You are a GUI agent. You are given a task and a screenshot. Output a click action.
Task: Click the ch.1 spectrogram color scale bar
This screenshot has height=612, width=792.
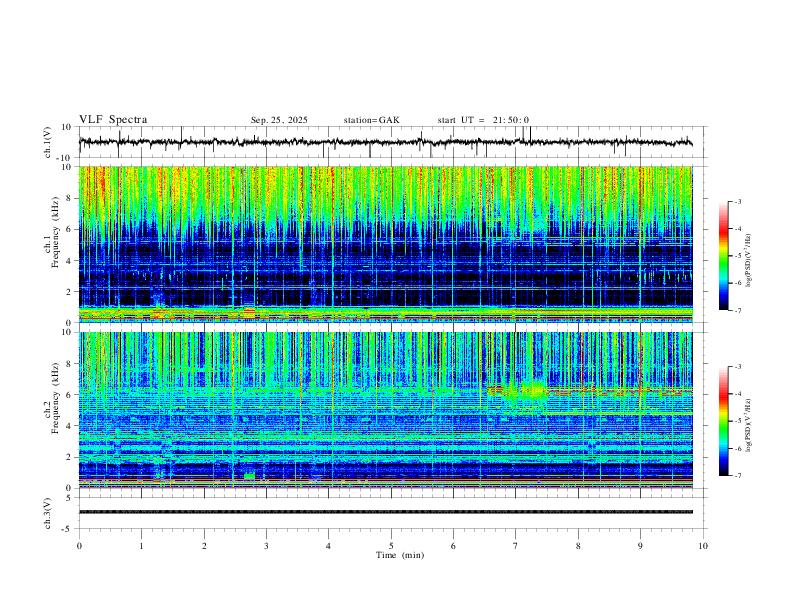pyautogui.click(x=724, y=256)
